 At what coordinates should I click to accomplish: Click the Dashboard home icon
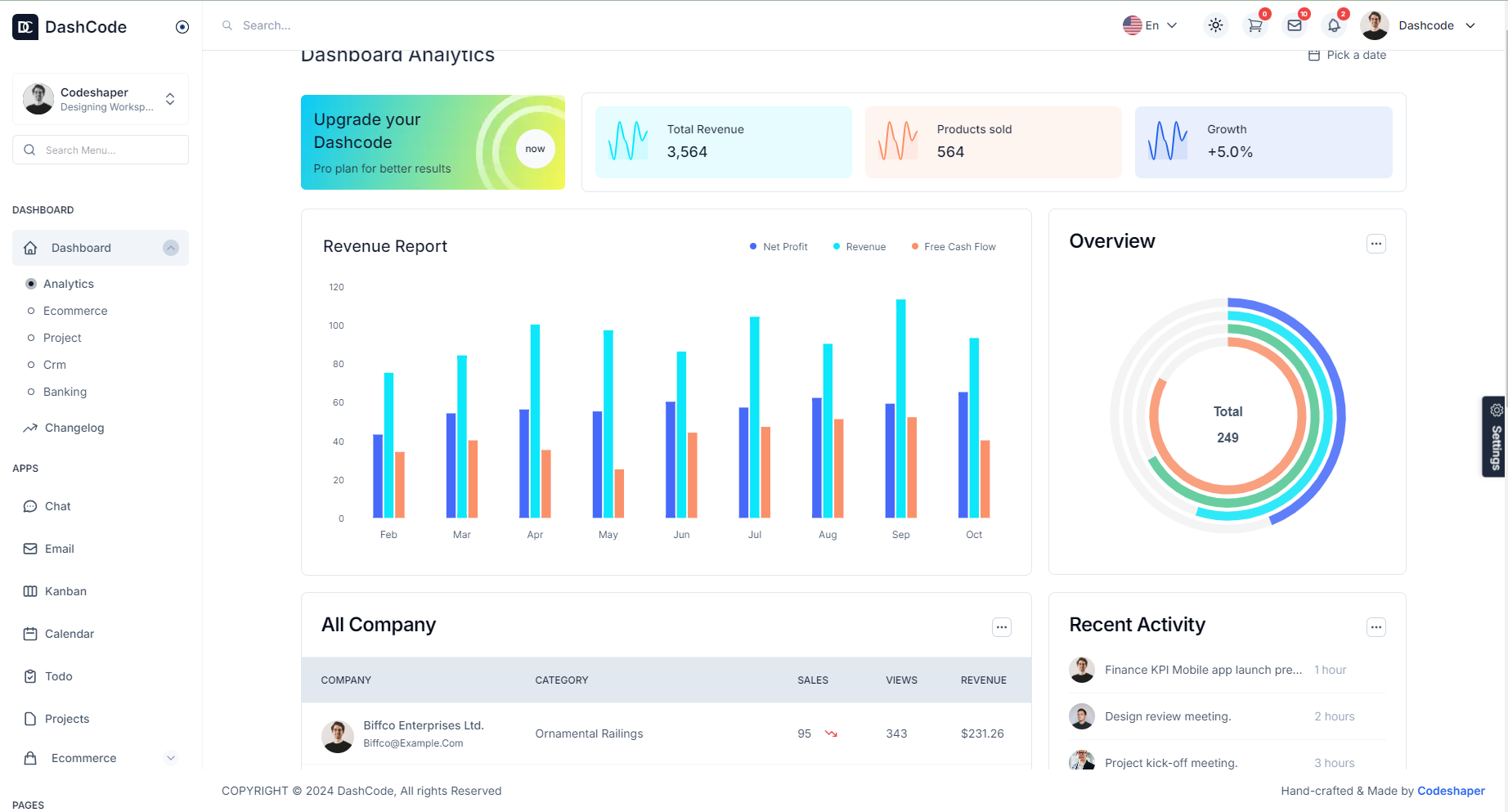[x=30, y=248]
